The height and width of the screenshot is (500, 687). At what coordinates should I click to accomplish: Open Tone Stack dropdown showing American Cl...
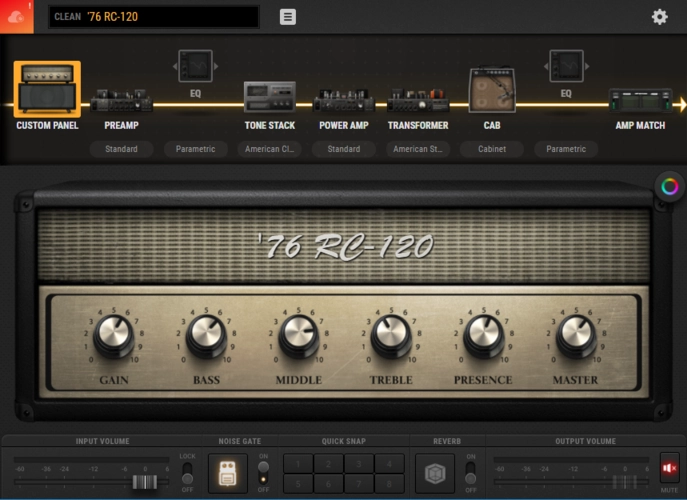click(269, 149)
